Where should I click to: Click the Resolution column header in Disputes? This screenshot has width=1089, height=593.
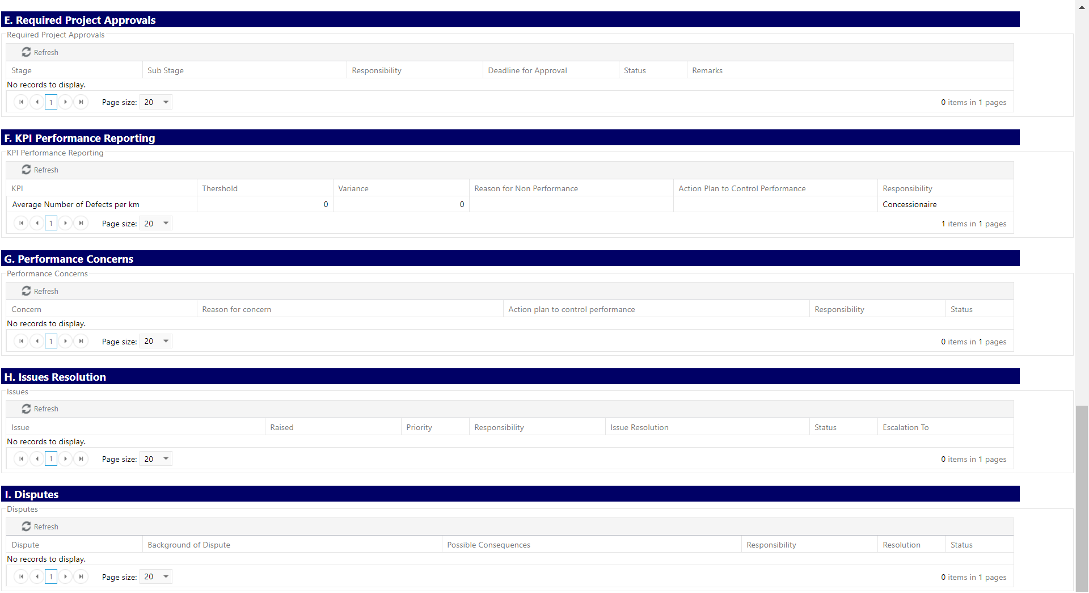(901, 545)
